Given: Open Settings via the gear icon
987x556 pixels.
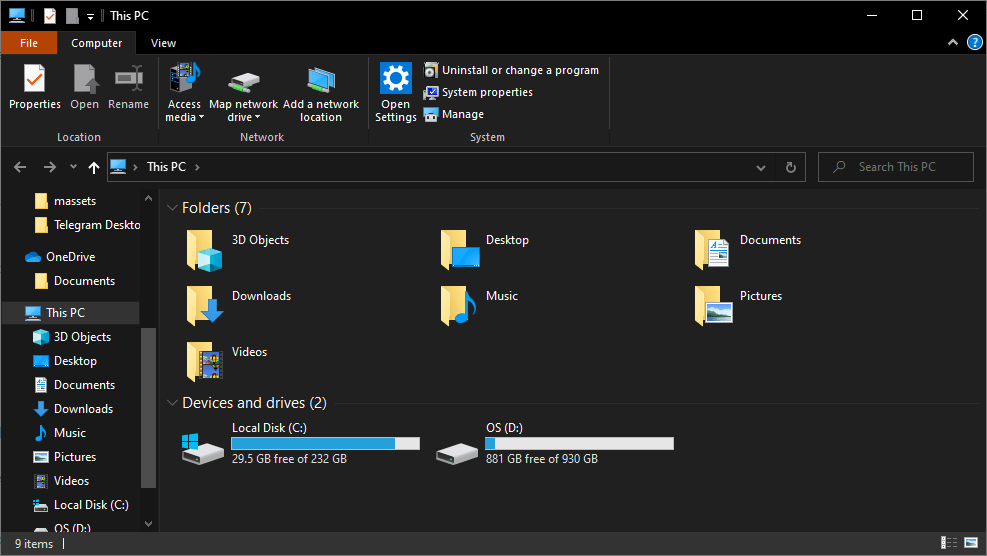Looking at the screenshot, I should [396, 79].
